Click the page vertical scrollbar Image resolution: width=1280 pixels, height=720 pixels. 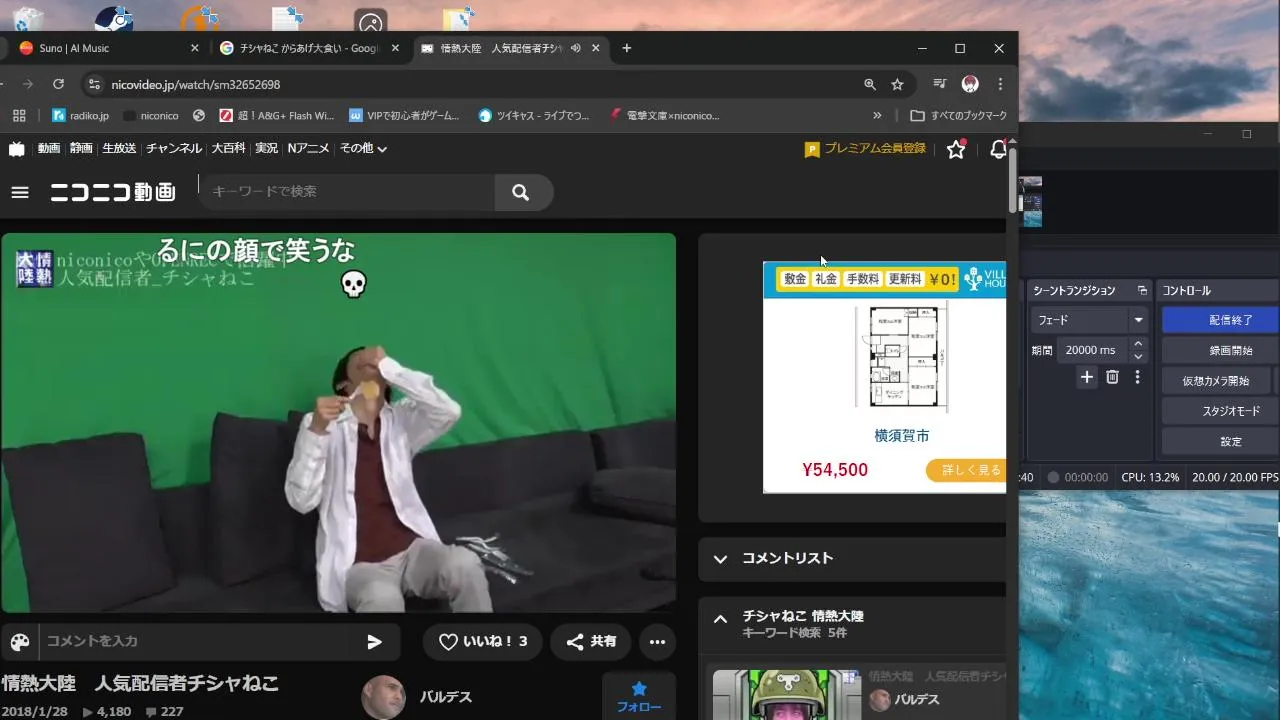pos(1012,180)
